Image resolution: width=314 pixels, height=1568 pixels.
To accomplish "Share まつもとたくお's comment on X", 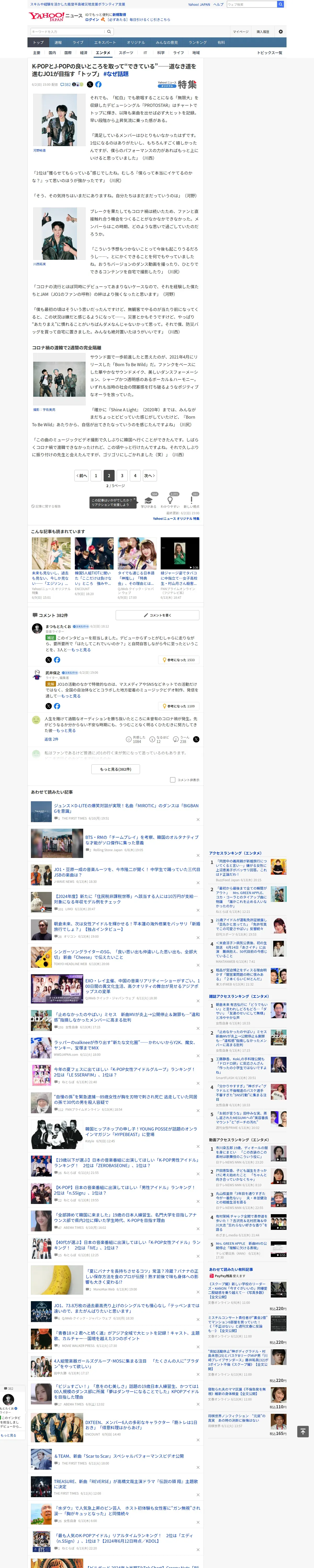I will tap(48, 660).
